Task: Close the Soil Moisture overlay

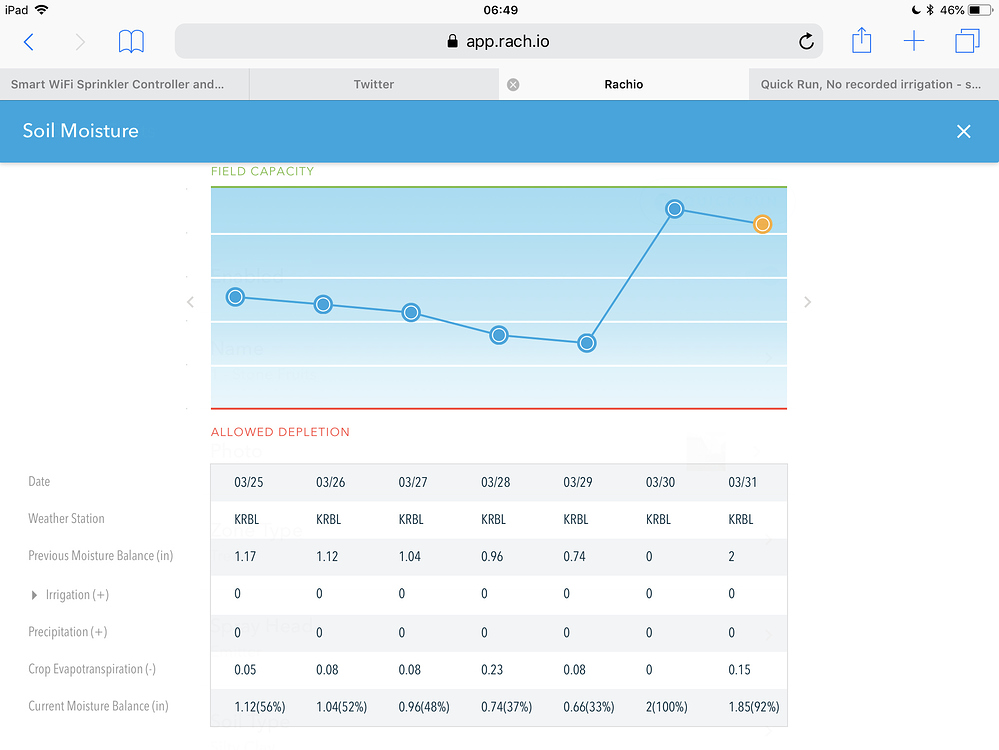Action: point(963,131)
